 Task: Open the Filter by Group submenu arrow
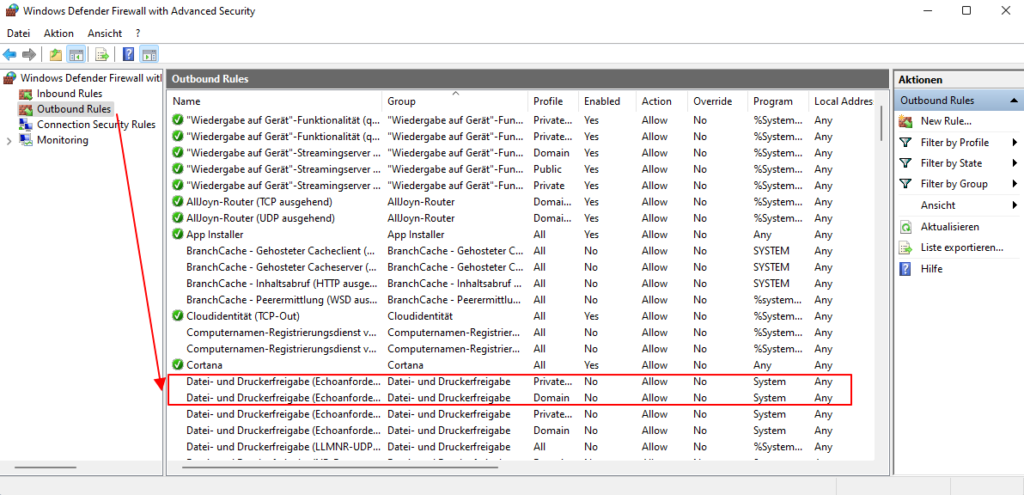(1015, 184)
